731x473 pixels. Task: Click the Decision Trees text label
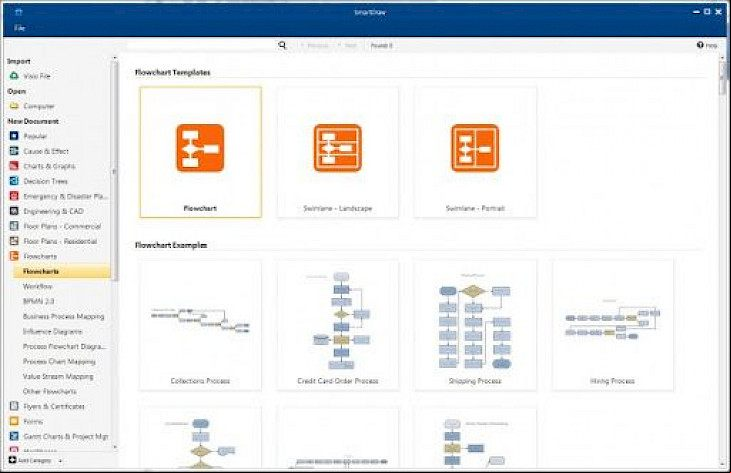pyautogui.click(x=45, y=181)
